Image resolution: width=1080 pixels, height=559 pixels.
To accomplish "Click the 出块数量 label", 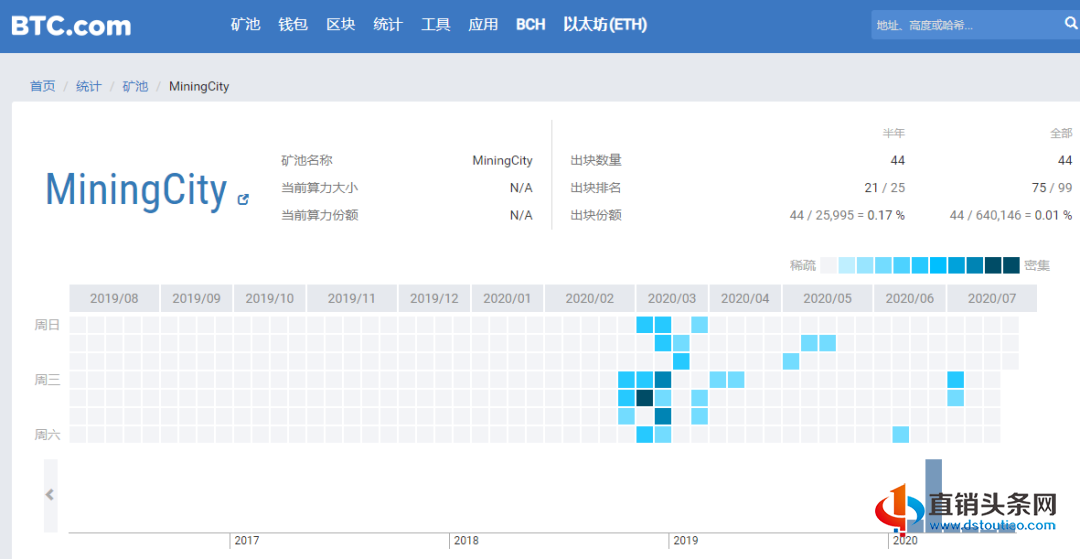I will pos(596,160).
